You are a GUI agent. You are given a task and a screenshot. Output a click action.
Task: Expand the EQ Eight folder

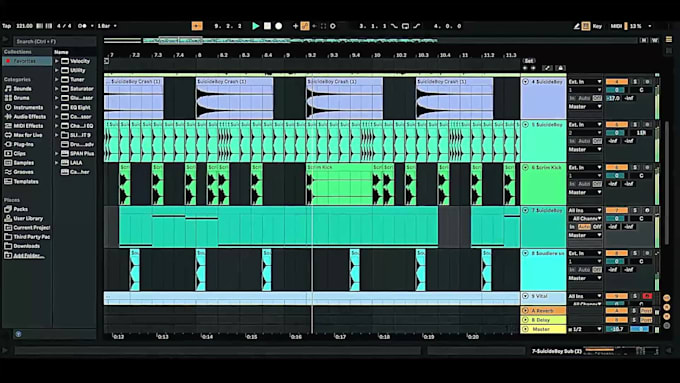pyautogui.click(x=57, y=107)
